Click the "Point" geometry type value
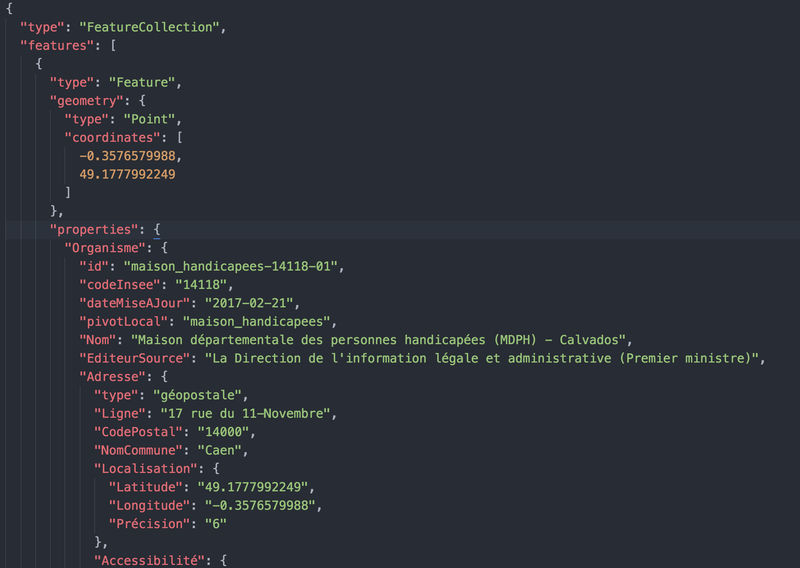Image resolution: width=800 pixels, height=568 pixels. click(158, 120)
